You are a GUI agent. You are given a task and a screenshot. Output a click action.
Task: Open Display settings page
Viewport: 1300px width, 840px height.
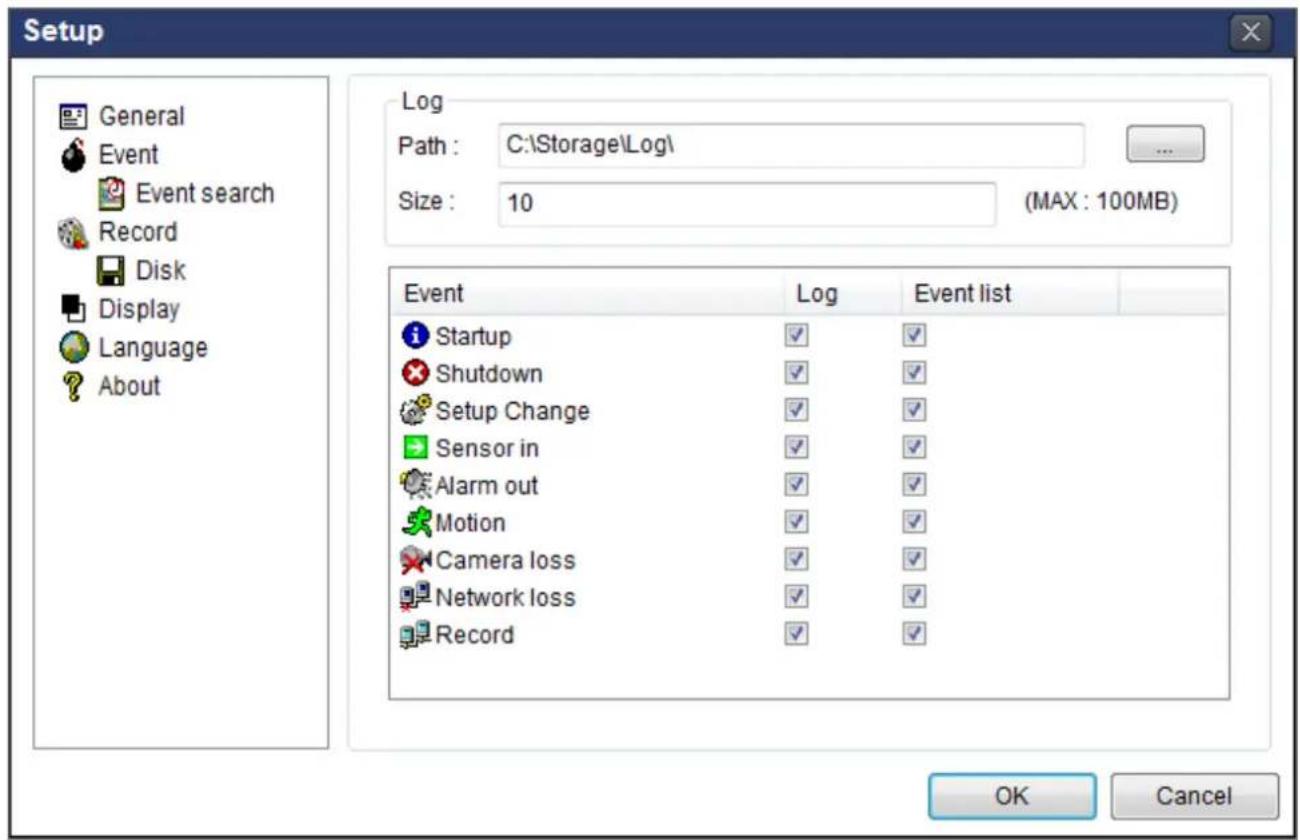pyautogui.click(x=138, y=309)
